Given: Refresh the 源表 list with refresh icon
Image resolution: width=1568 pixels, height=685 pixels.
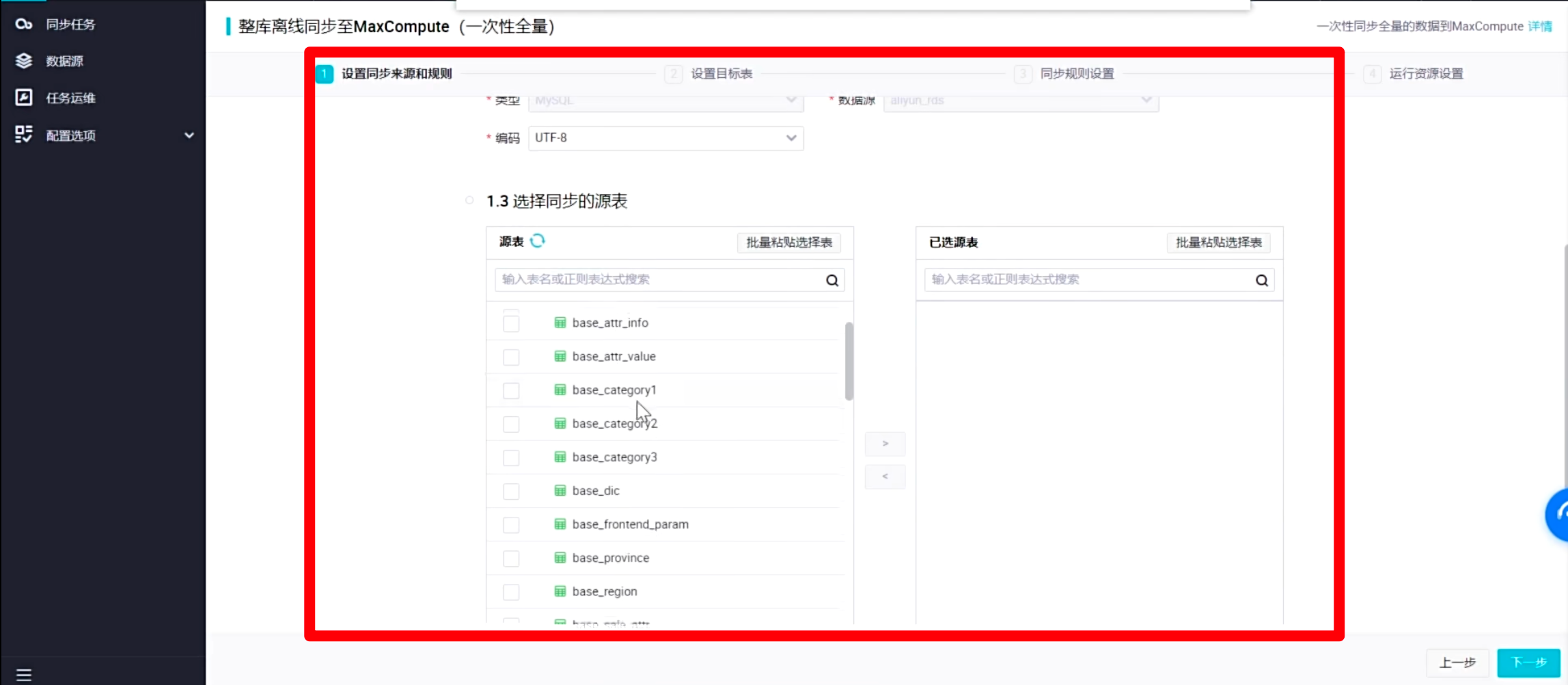Looking at the screenshot, I should (538, 241).
